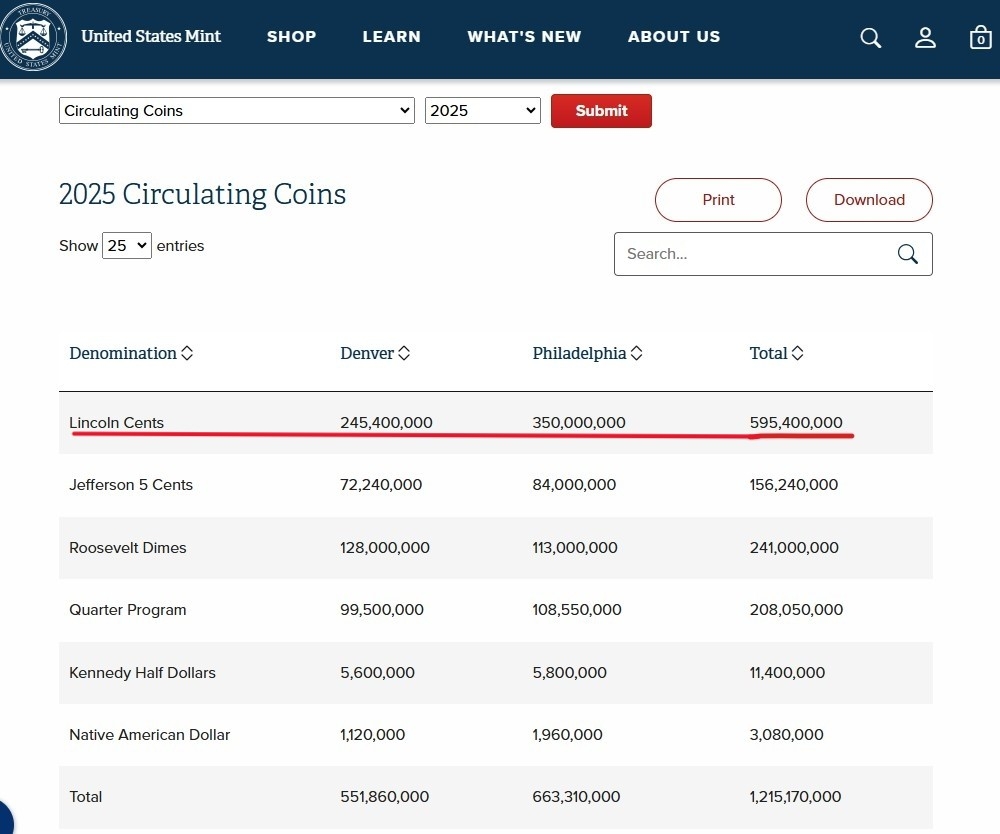1000x834 pixels.
Task: Open the shopping bag cart icon
Action: [x=980, y=38]
